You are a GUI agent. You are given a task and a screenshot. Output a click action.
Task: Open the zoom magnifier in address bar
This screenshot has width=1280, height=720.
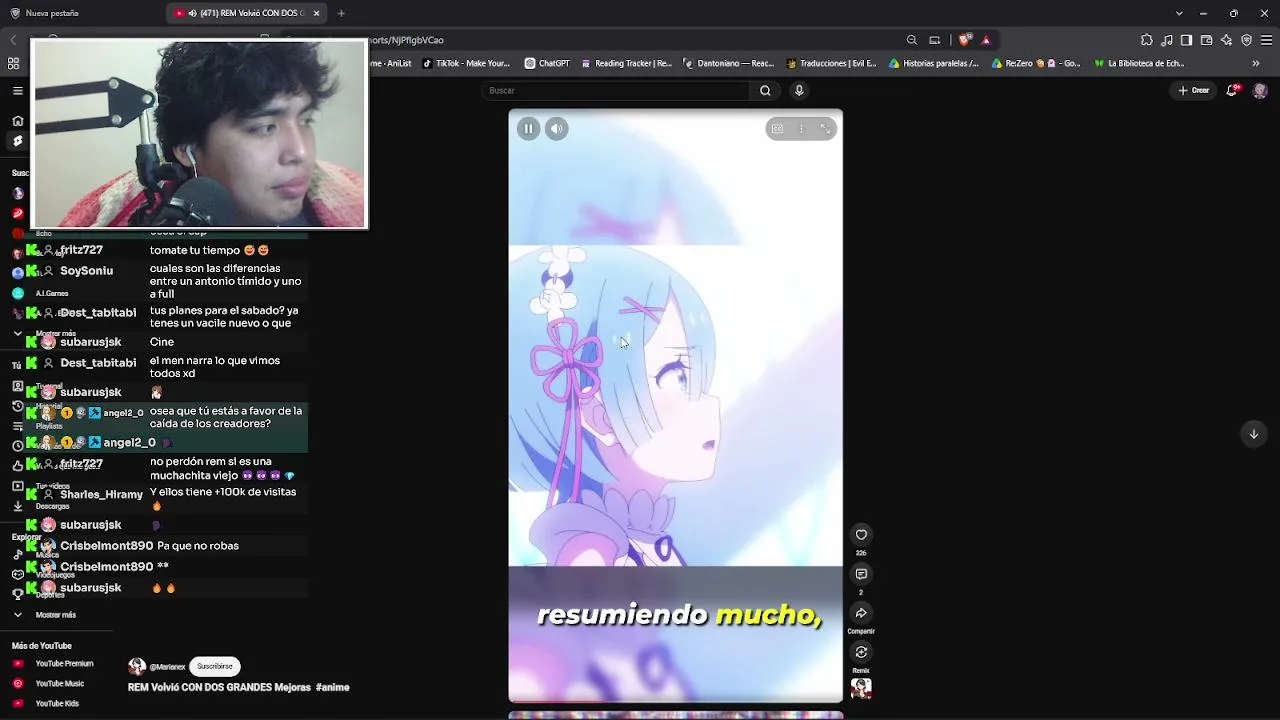tap(912, 40)
